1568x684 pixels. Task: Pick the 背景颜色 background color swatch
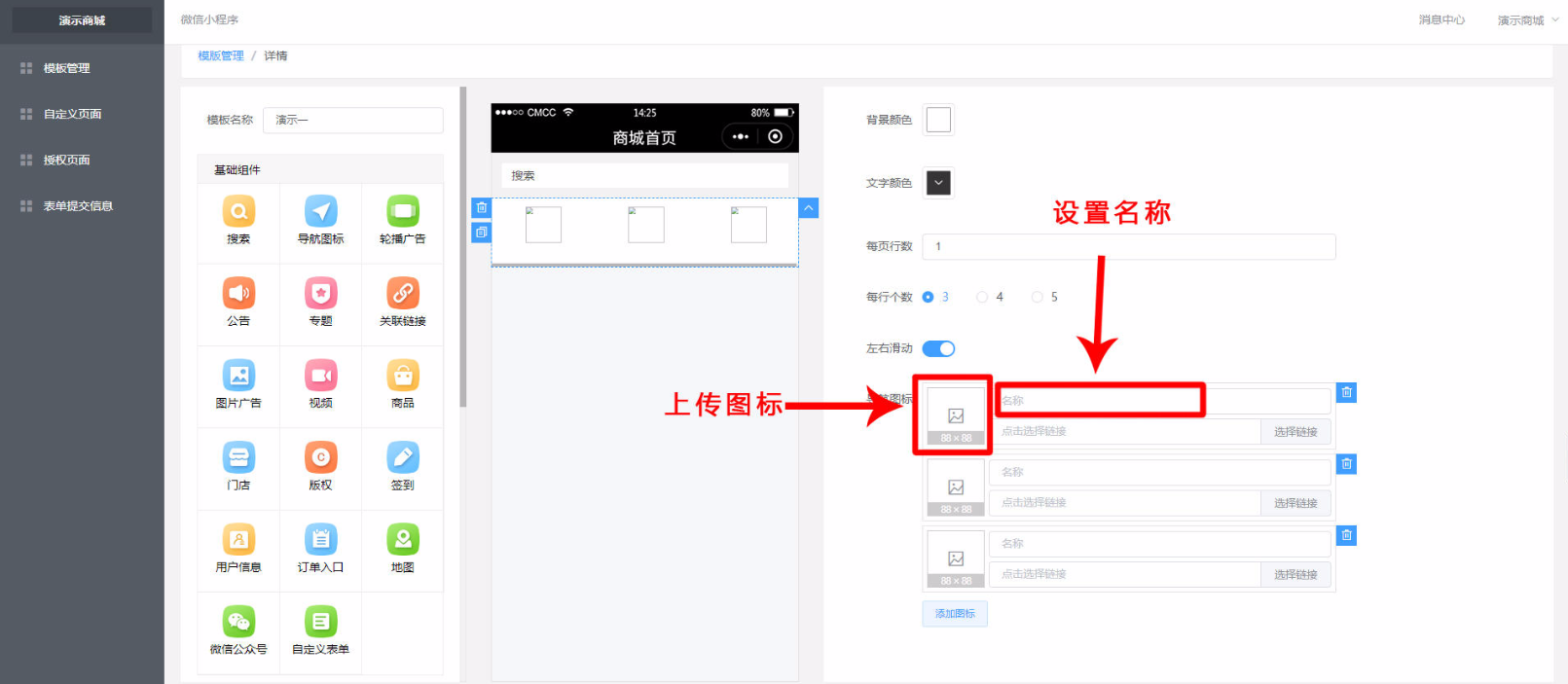(938, 120)
